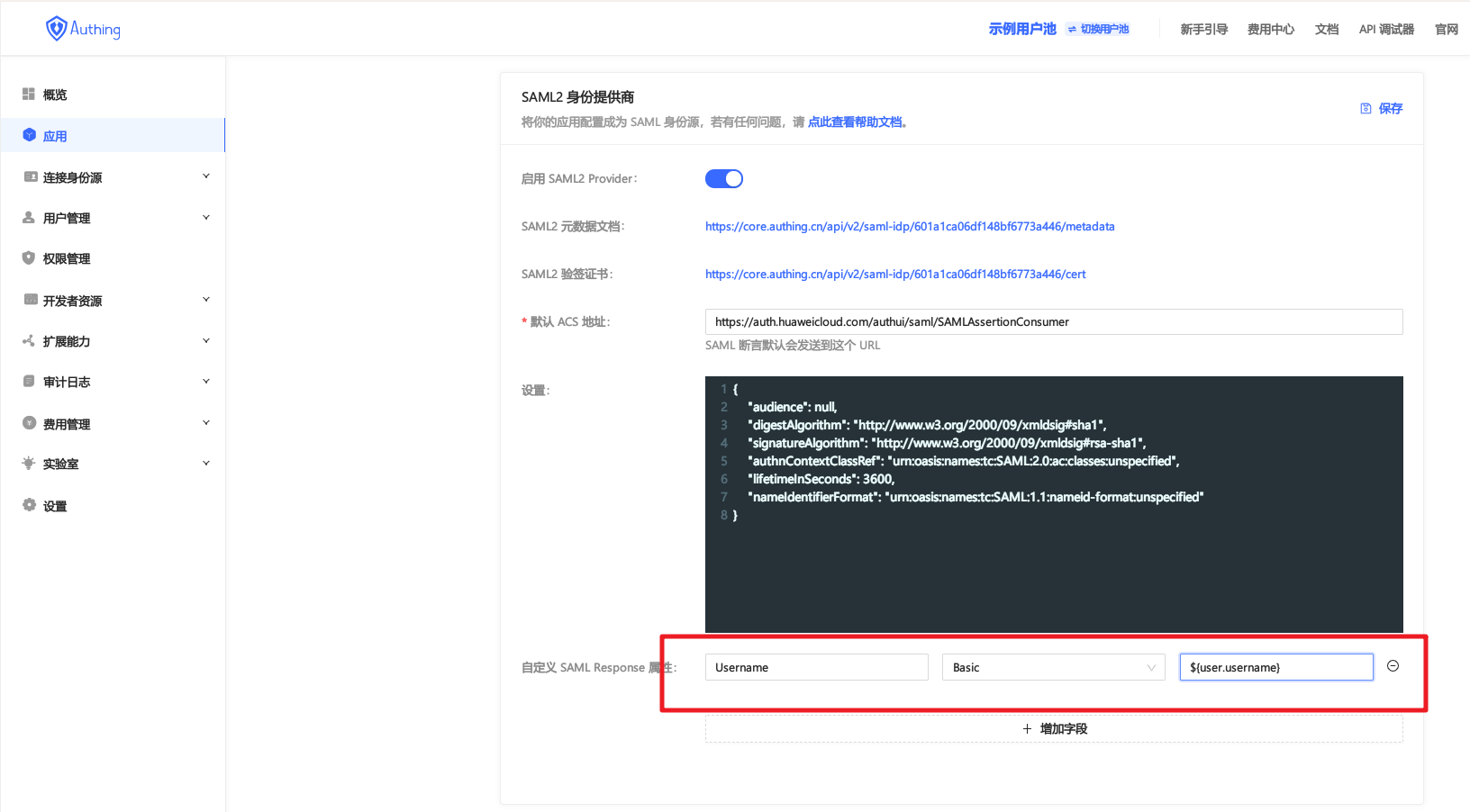Select the 应用 application cube icon
This screenshot has width=1470, height=812.
[29, 135]
